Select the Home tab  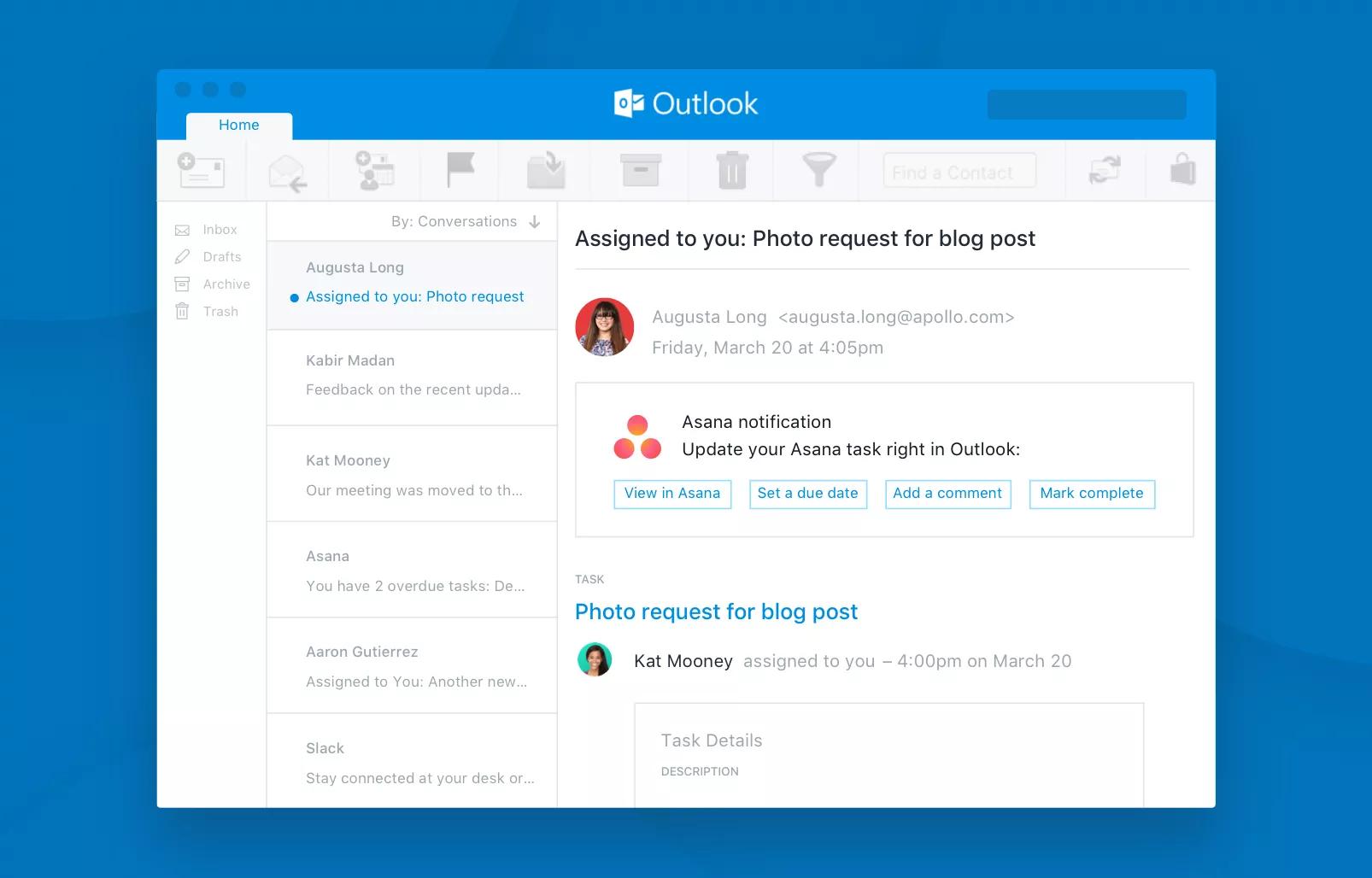(239, 126)
